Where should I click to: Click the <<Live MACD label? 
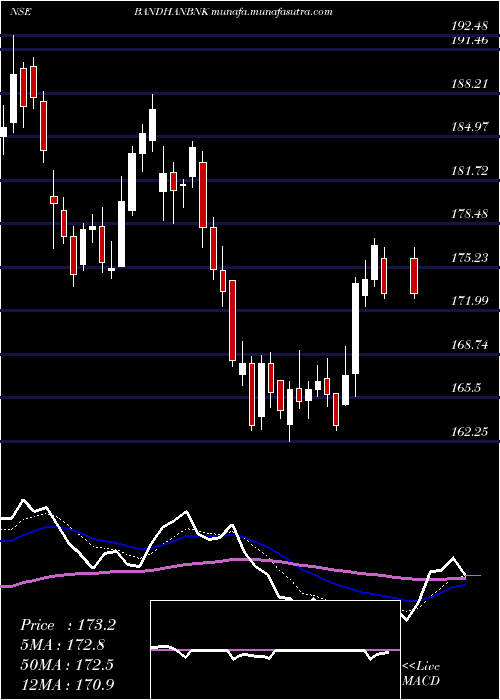421,674
